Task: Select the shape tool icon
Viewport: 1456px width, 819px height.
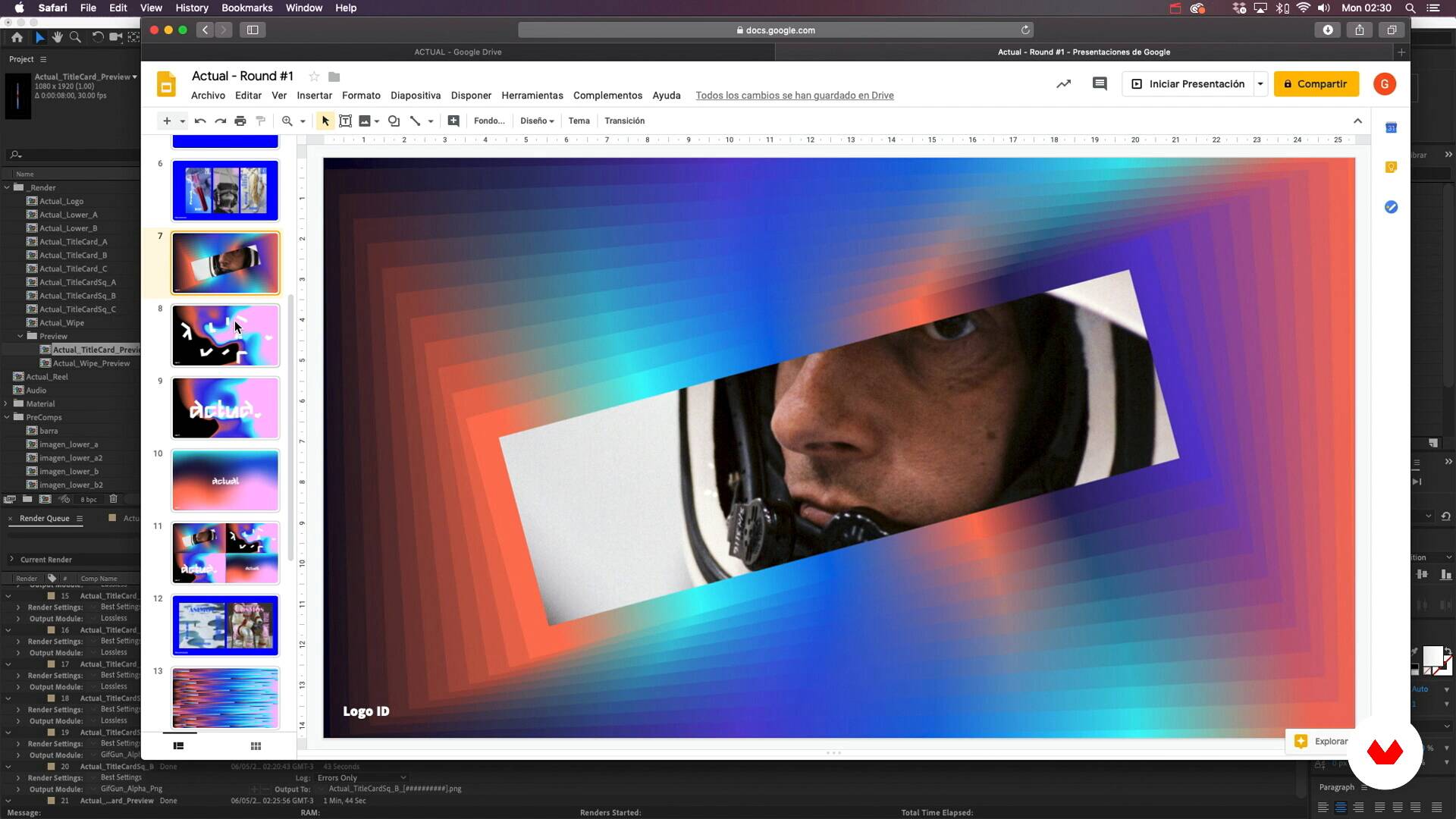Action: point(394,121)
